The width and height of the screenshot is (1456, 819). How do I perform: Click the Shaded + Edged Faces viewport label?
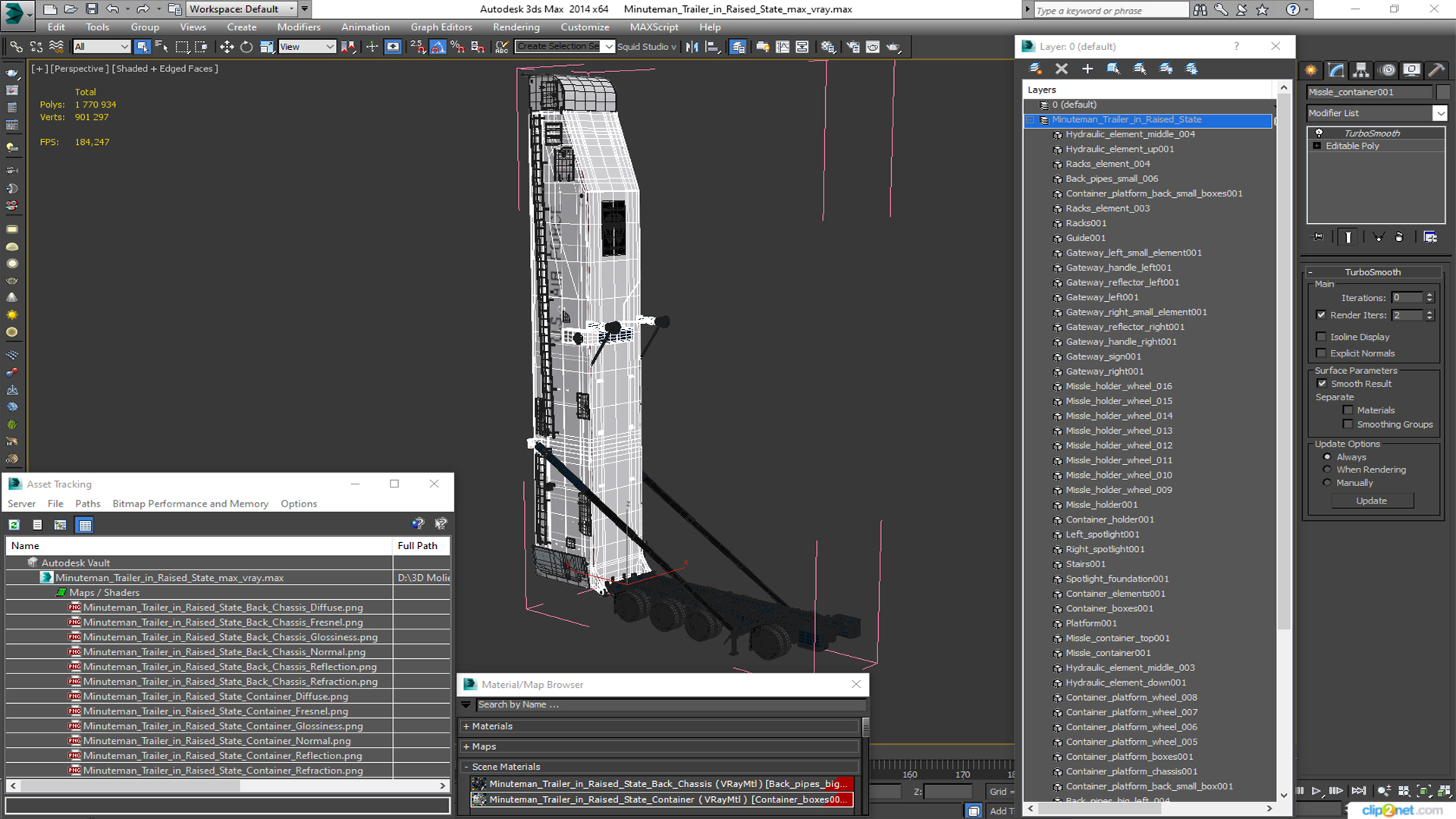[166, 68]
